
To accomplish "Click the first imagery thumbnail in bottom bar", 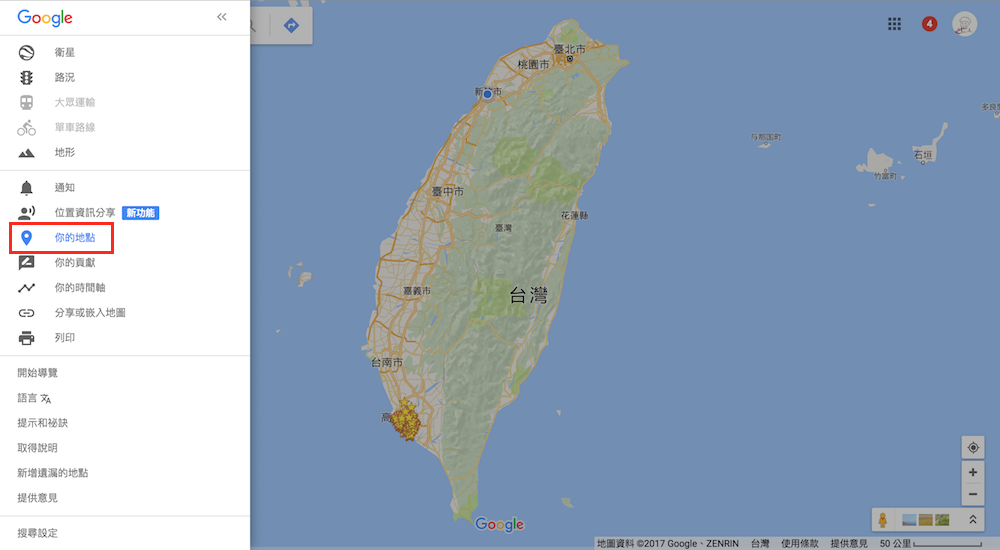I will point(909,521).
